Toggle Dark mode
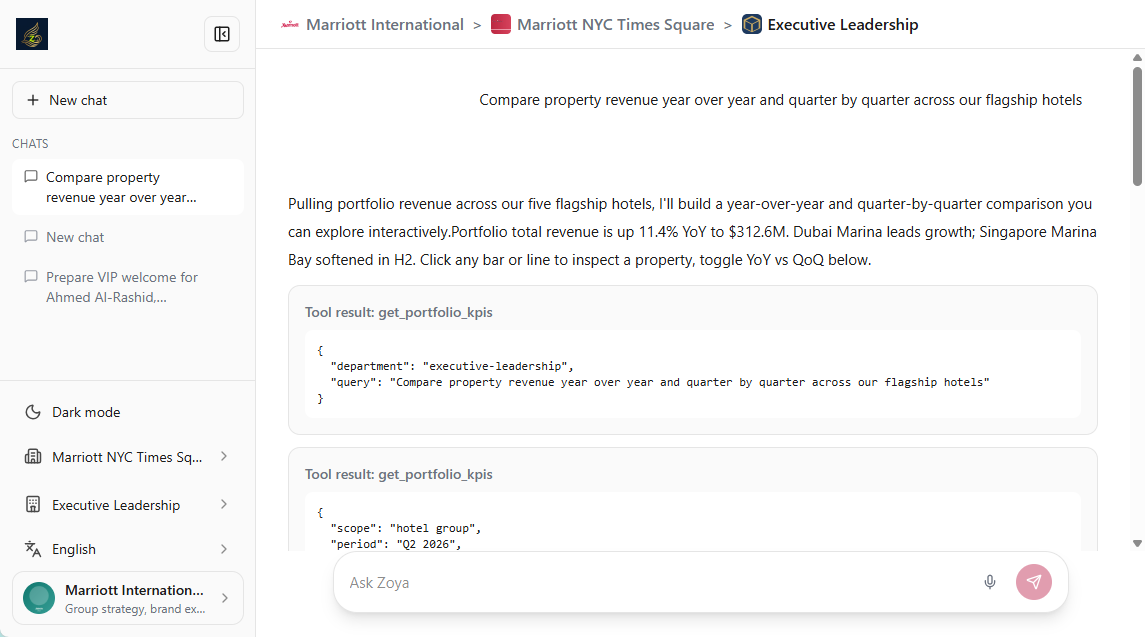The width and height of the screenshot is (1145, 637). [128, 412]
